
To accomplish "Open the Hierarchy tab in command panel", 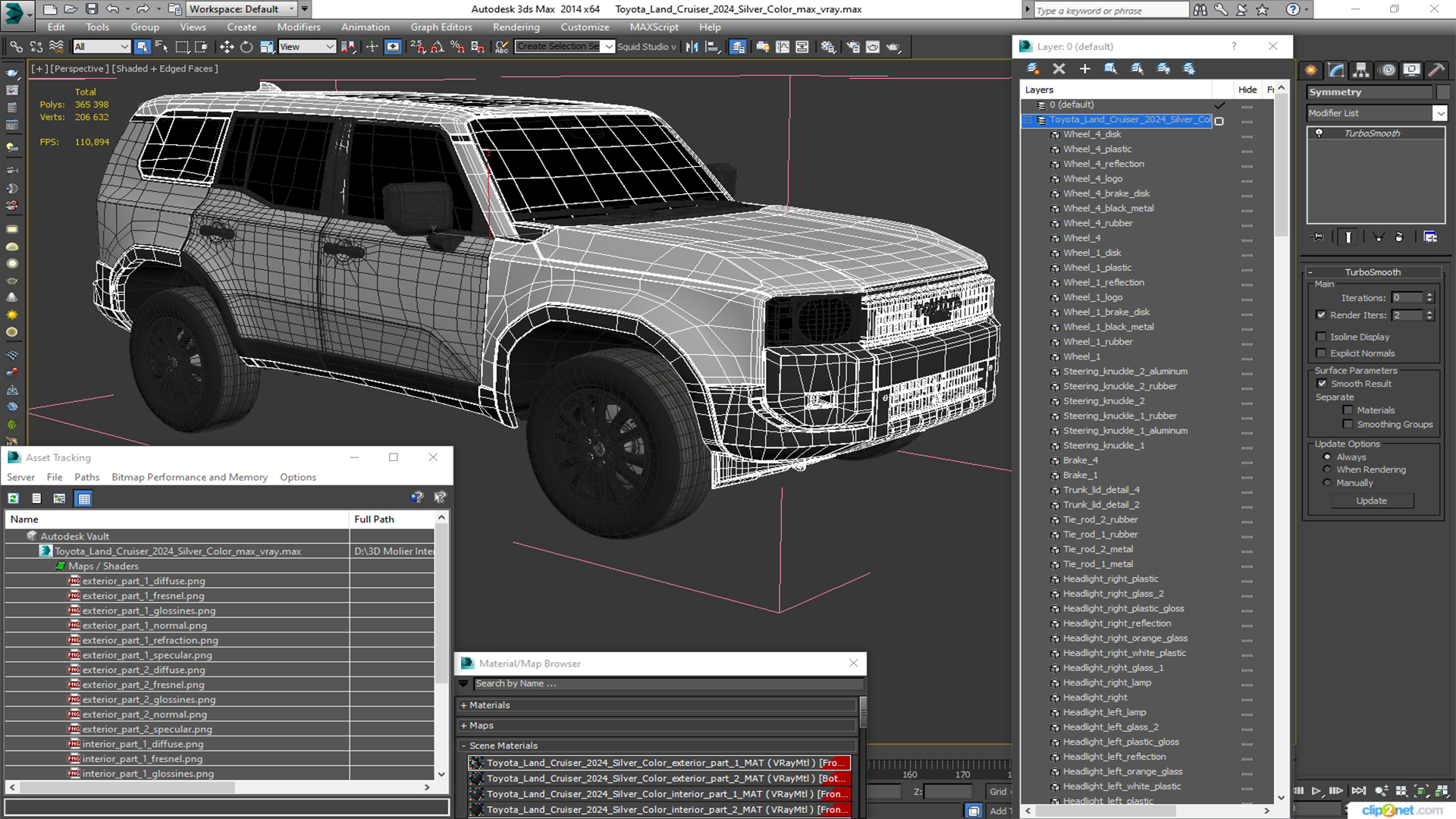I will 1361,70.
